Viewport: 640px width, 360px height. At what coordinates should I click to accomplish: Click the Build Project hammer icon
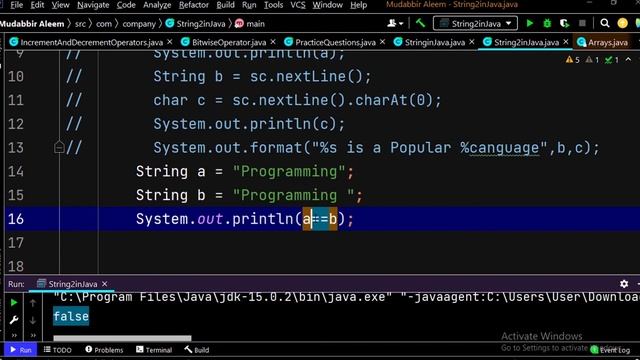[420, 24]
